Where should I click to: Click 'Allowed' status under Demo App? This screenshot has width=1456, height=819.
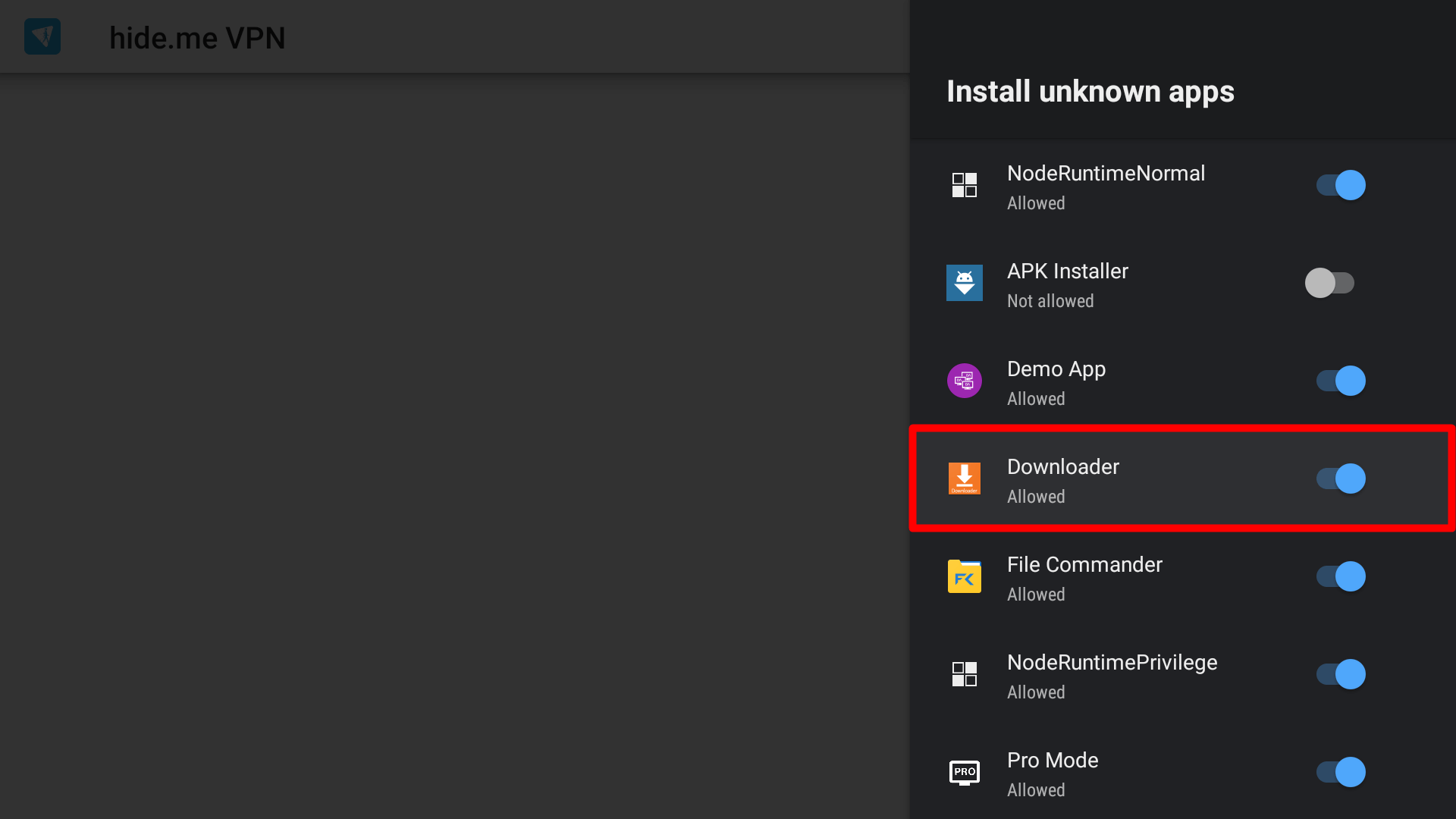coord(1036,399)
